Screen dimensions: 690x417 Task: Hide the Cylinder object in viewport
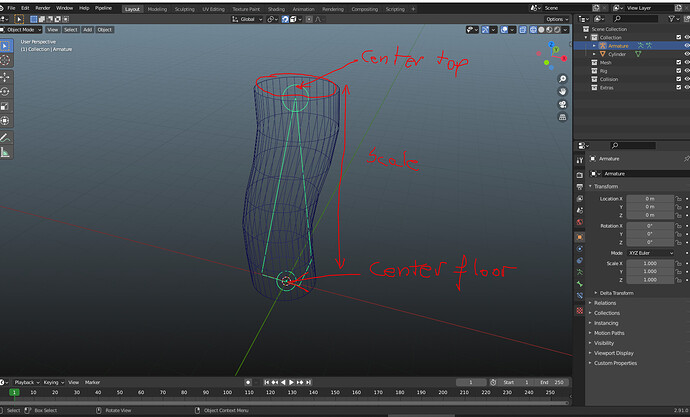tap(686, 54)
